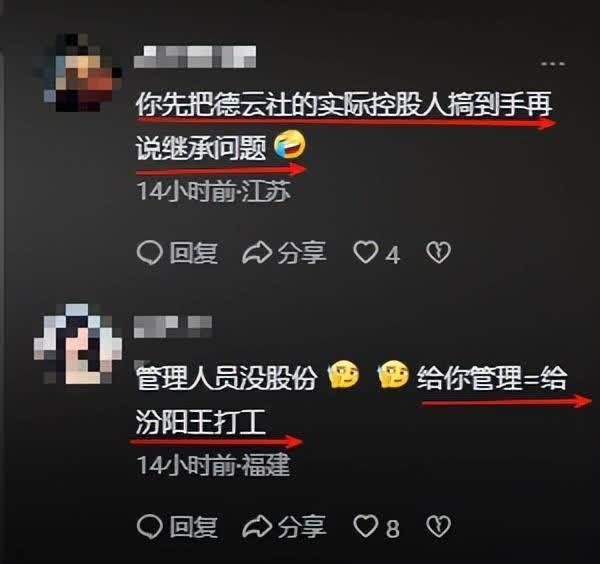Screen dimensions: 600x564
Task: Like the Fujian comment showing 8 likes
Action: point(365,526)
